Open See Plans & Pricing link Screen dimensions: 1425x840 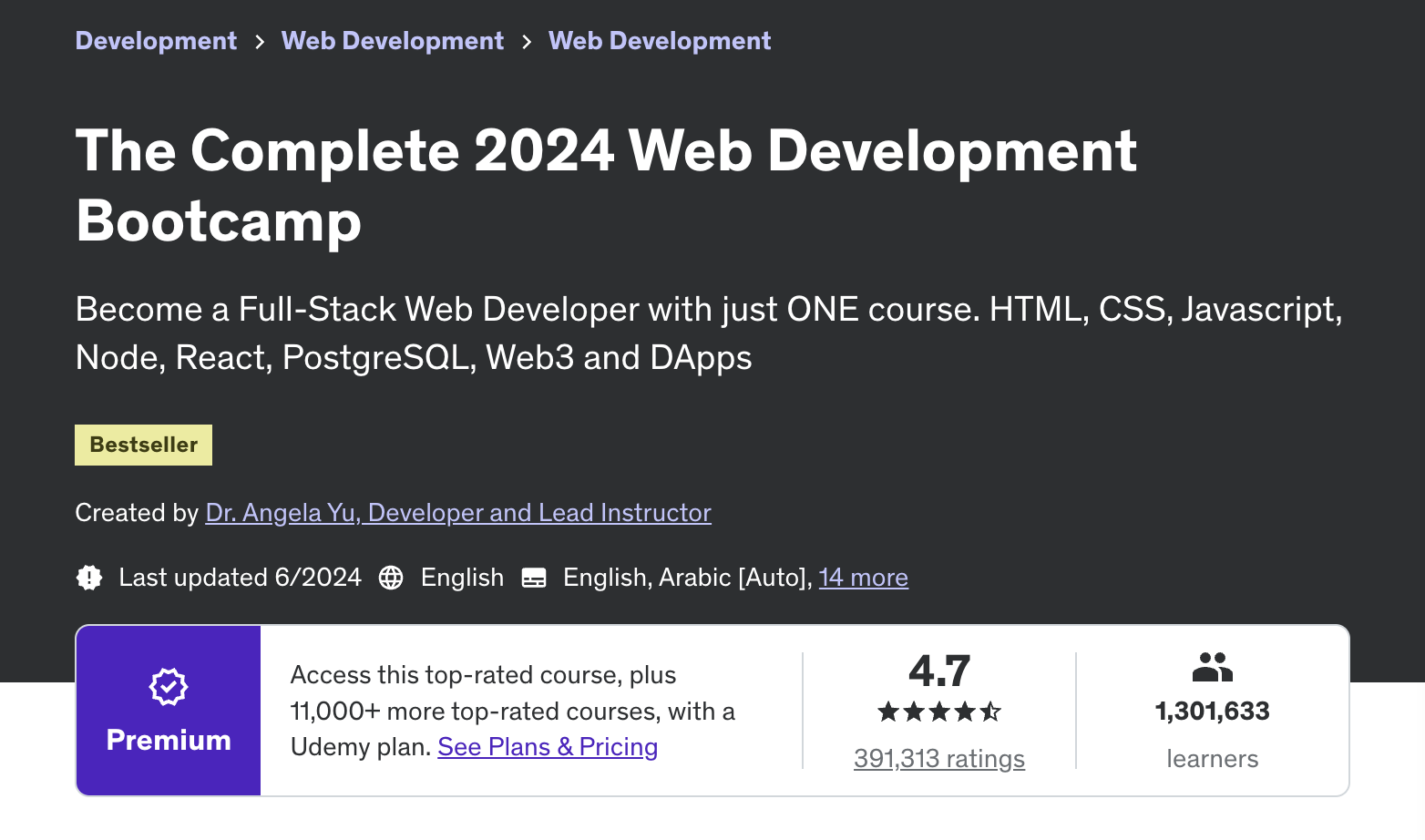(x=548, y=747)
